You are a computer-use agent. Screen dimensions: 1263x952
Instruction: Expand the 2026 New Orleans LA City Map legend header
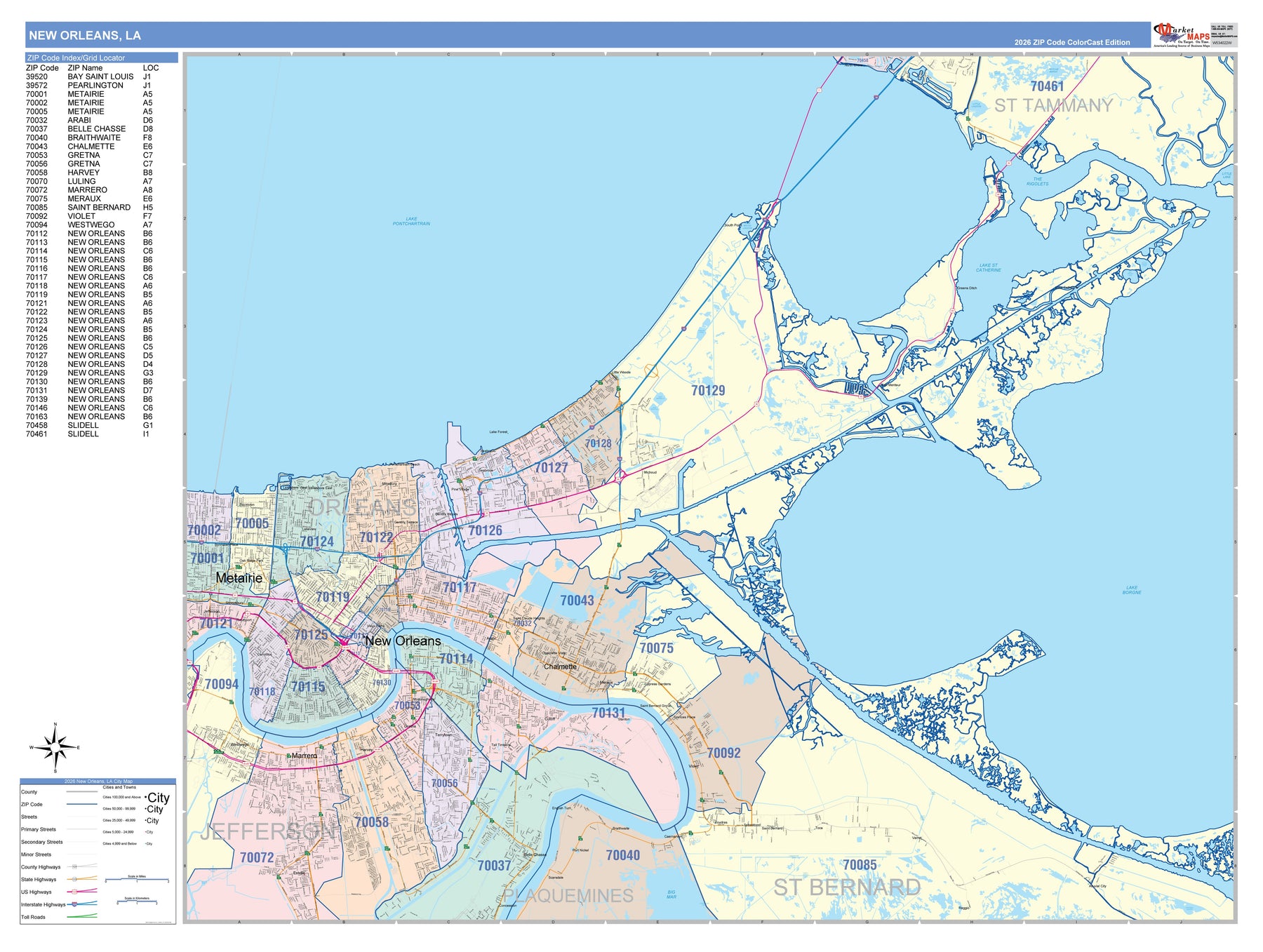(98, 782)
